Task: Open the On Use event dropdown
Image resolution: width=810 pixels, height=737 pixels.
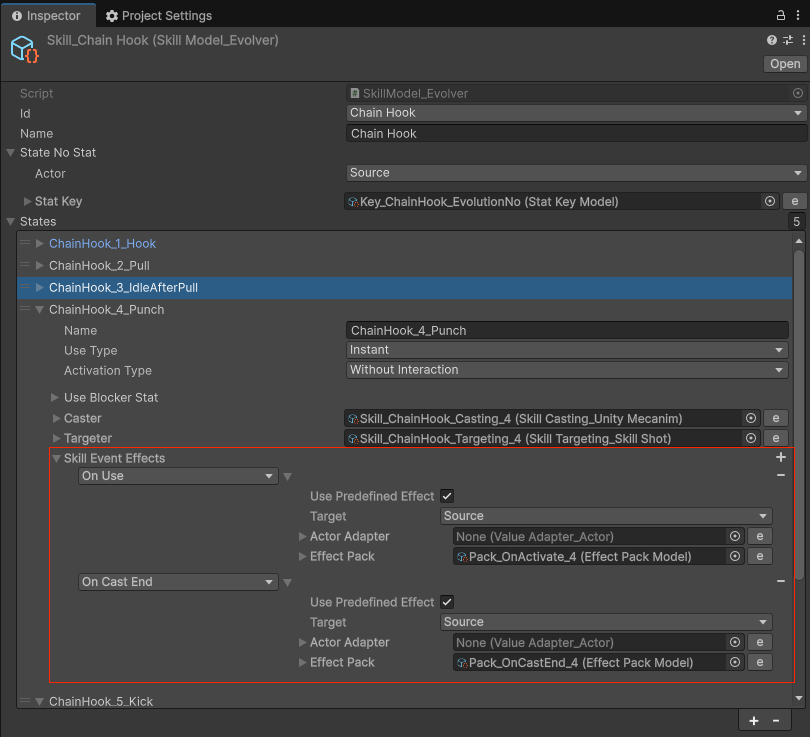Action: (178, 476)
